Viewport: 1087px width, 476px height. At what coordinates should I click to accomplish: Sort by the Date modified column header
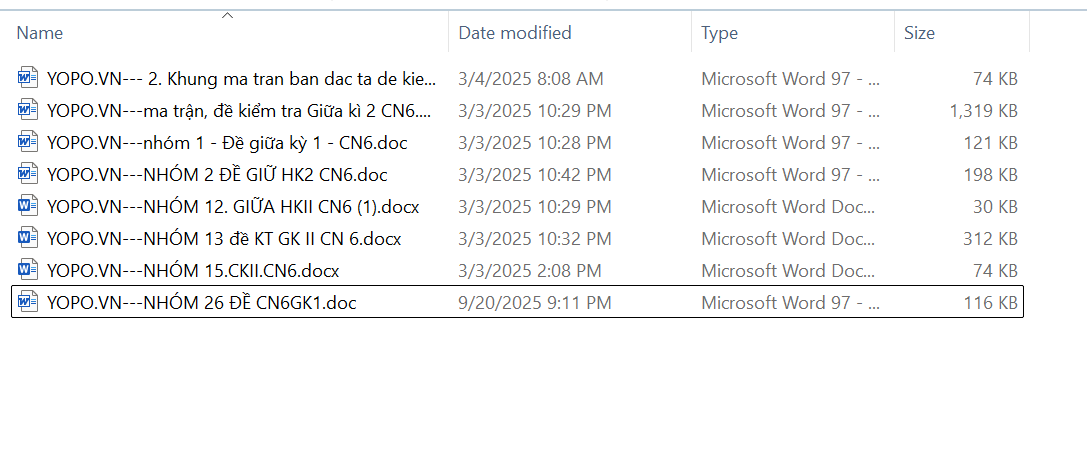[515, 33]
